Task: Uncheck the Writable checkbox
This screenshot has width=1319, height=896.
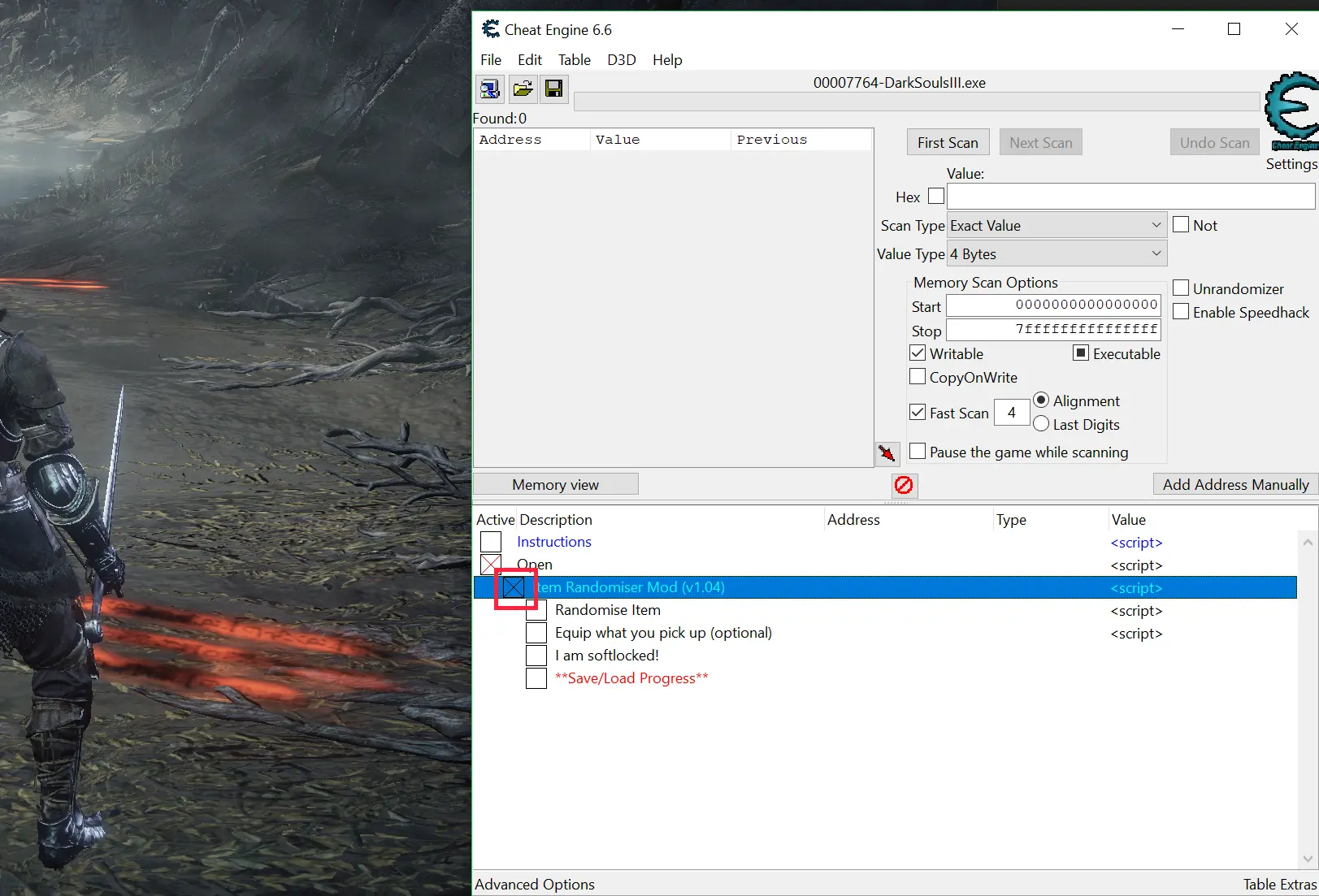Action: tap(918, 353)
